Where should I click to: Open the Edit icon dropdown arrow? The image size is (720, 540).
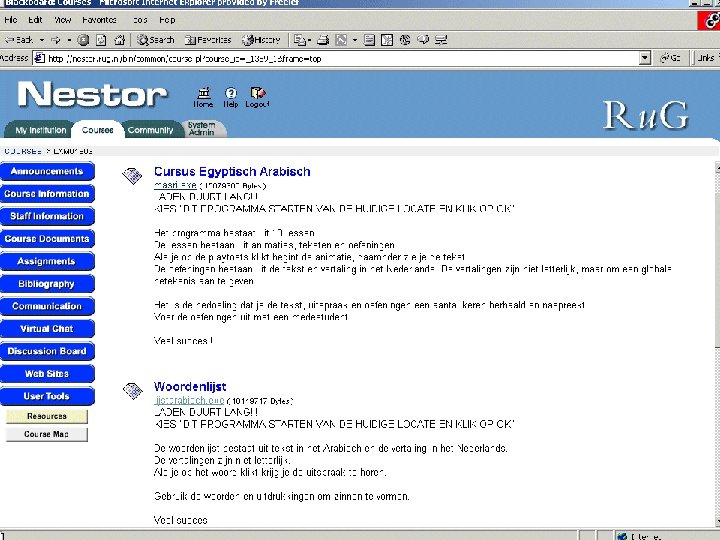tap(354, 40)
